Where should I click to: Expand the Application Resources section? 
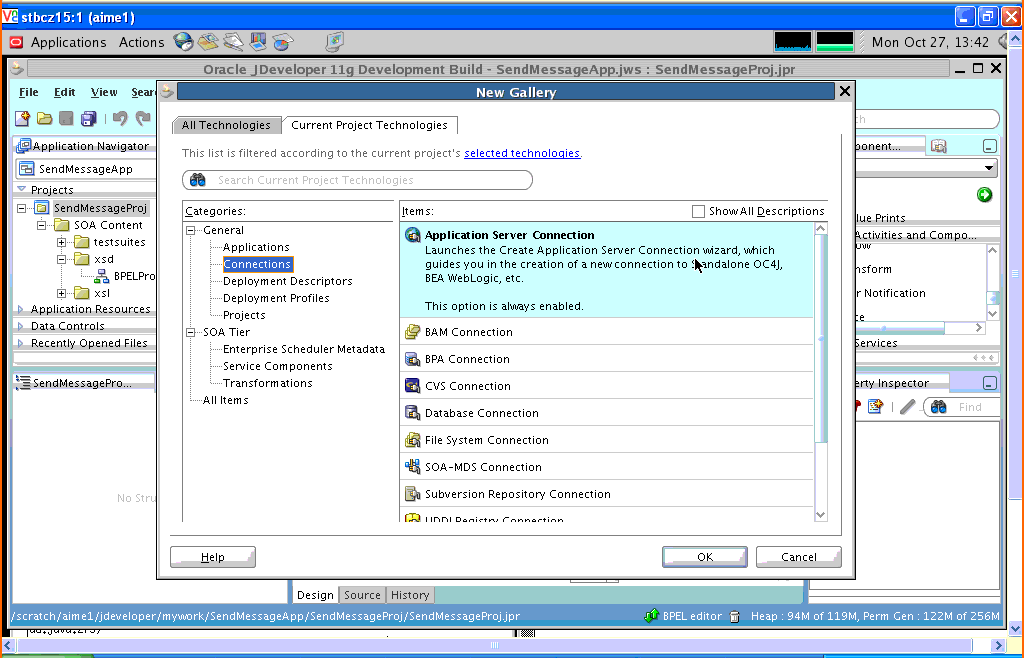[x=21, y=309]
